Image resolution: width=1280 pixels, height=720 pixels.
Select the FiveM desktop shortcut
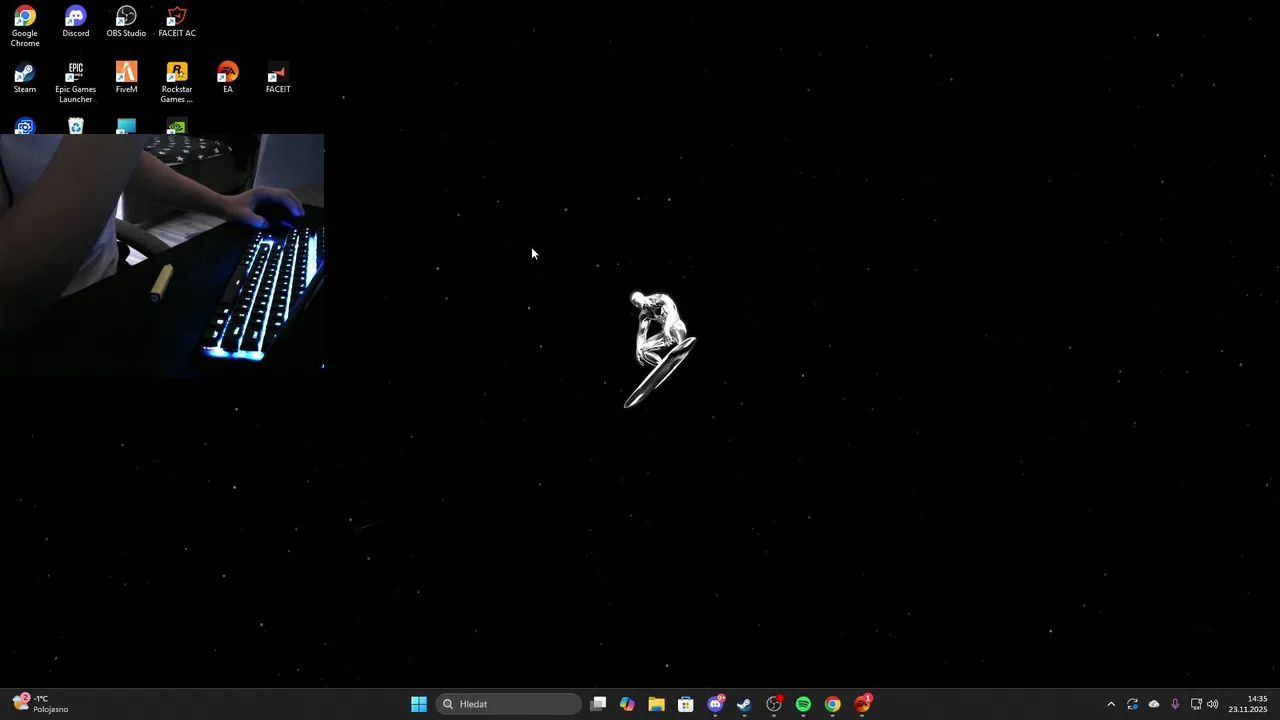126,78
